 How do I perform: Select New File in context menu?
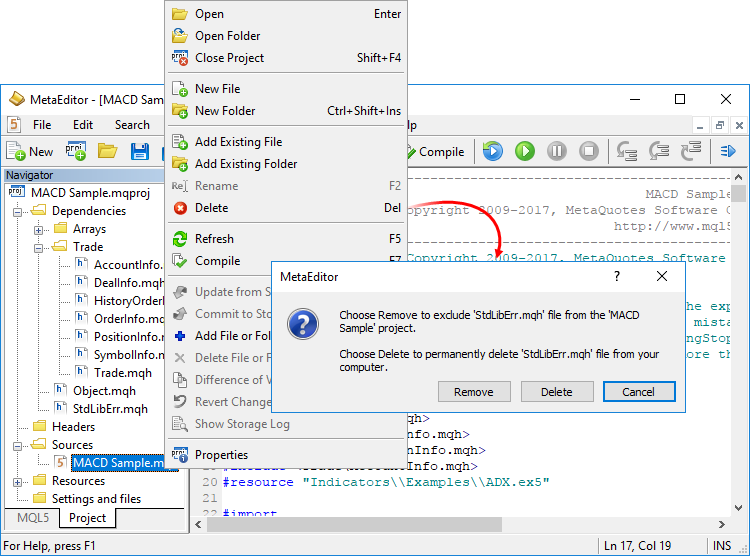click(x=286, y=89)
